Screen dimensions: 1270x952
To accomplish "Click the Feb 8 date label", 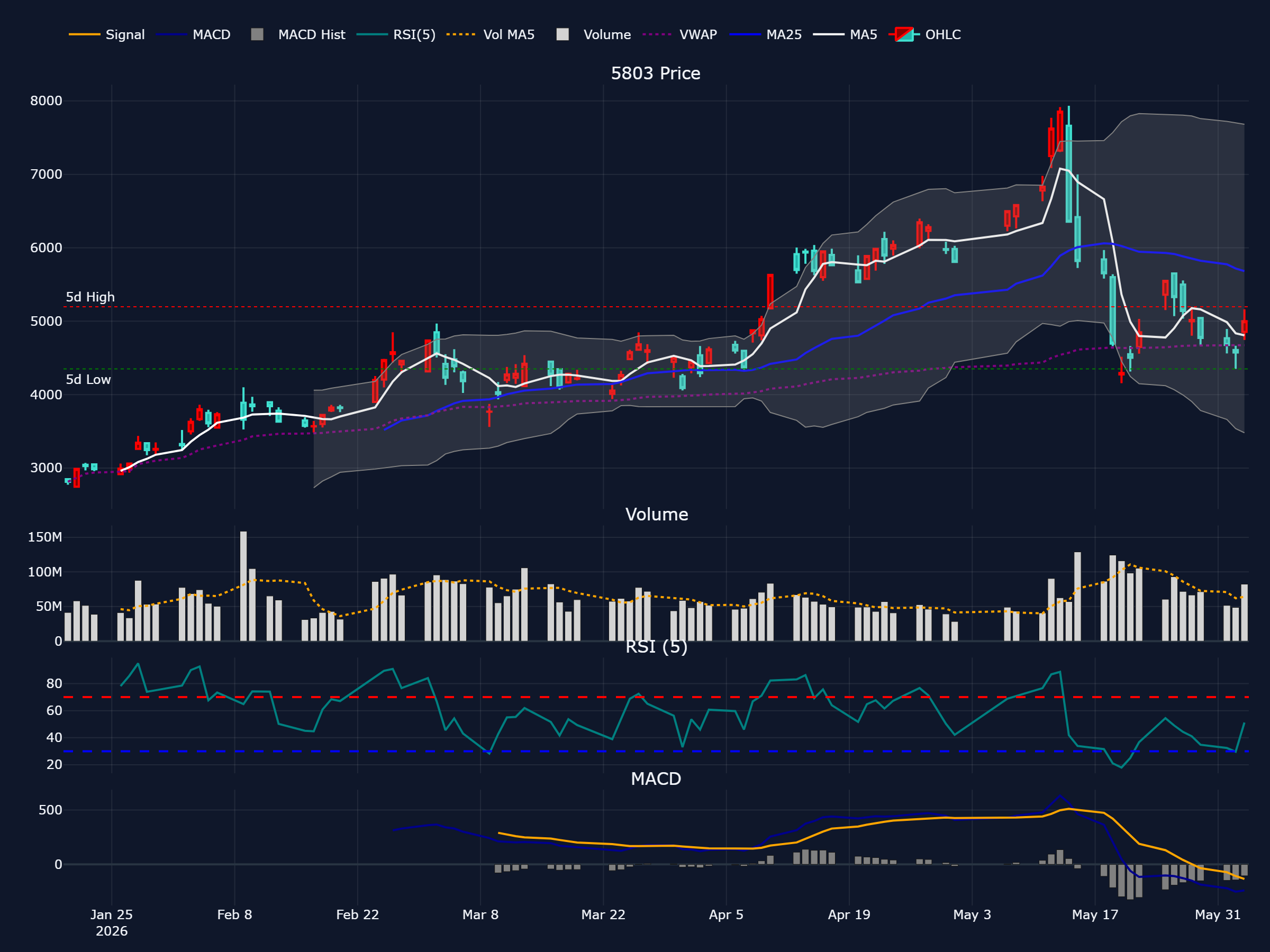I will click(234, 914).
